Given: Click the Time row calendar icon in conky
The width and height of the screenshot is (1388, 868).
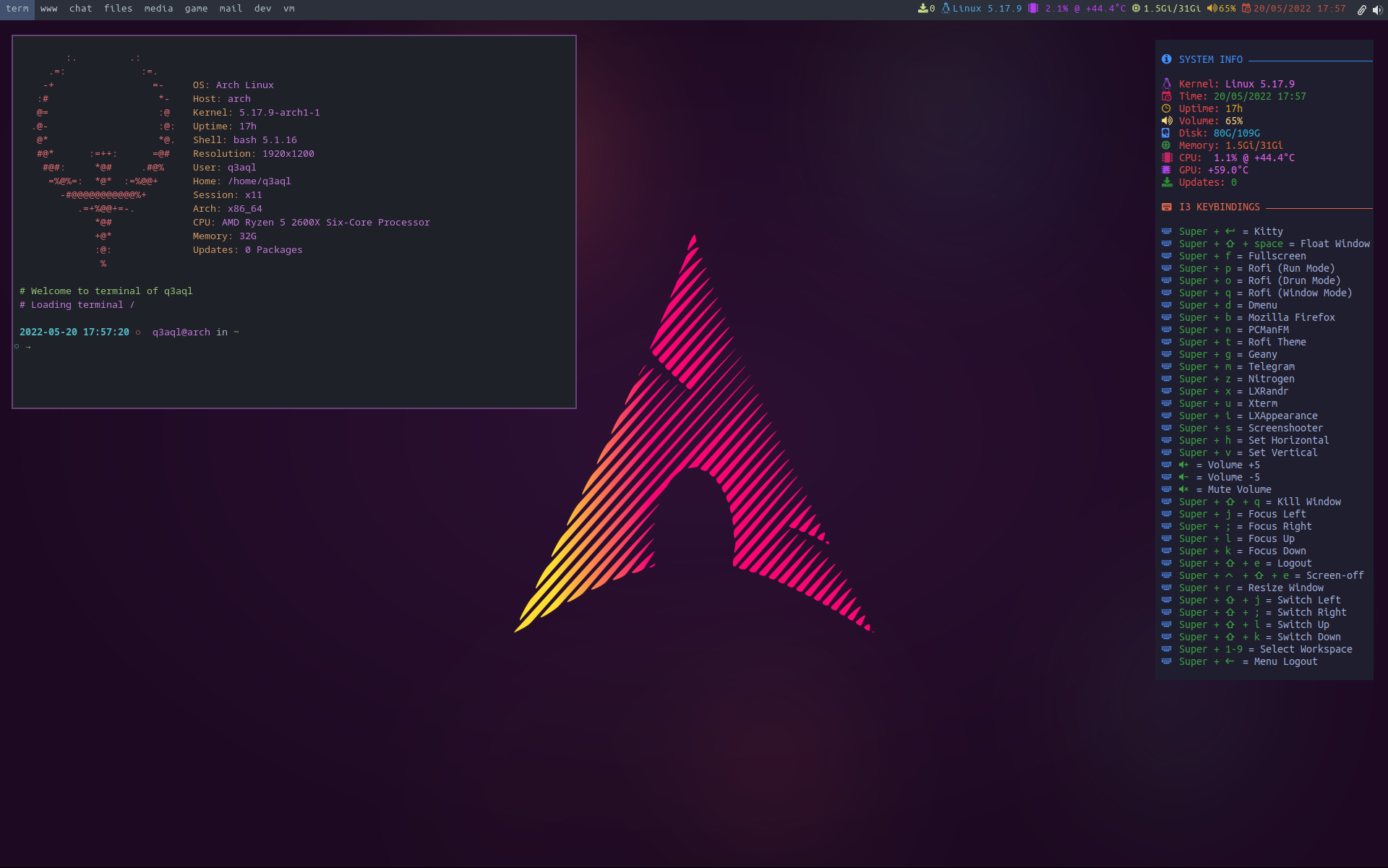Looking at the screenshot, I should pos(1166,96).
